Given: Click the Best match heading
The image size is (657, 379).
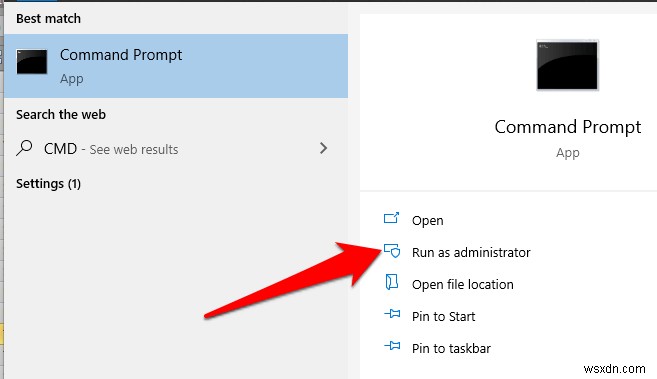Looking at the screenshot, I should pos(48,18).
